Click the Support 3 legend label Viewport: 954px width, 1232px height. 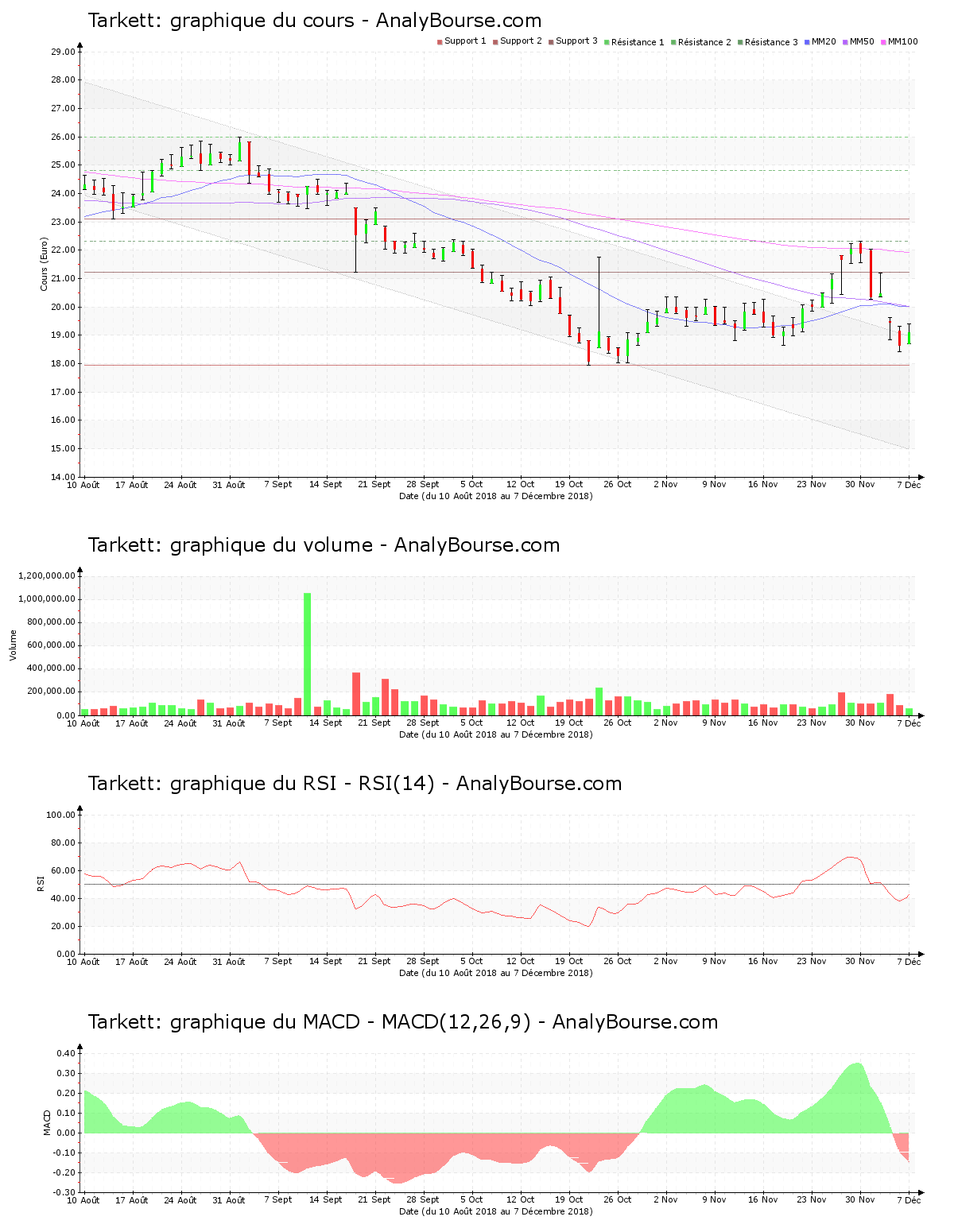(576, 41)
